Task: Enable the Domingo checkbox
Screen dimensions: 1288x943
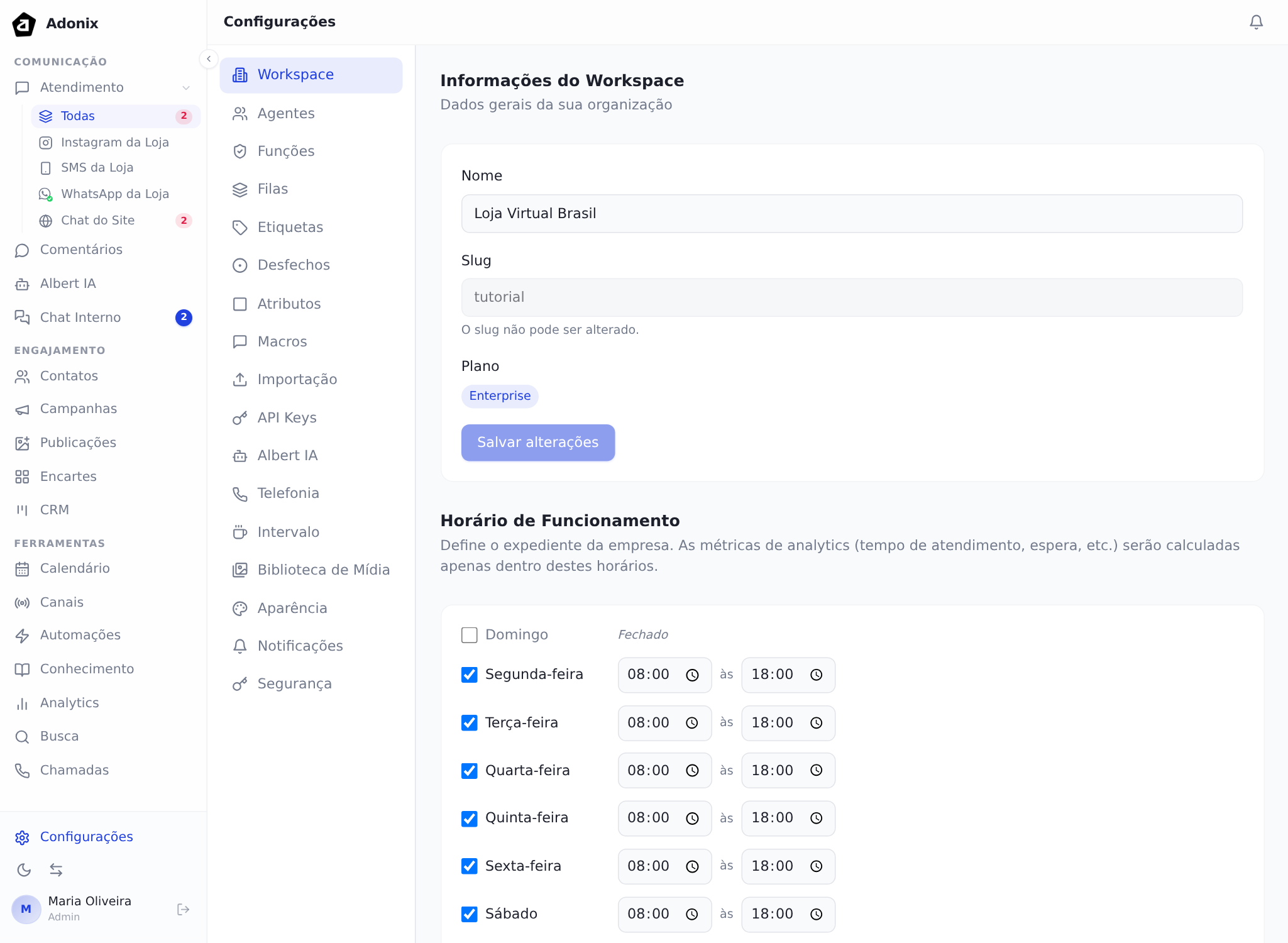Action: pos(470,635)
